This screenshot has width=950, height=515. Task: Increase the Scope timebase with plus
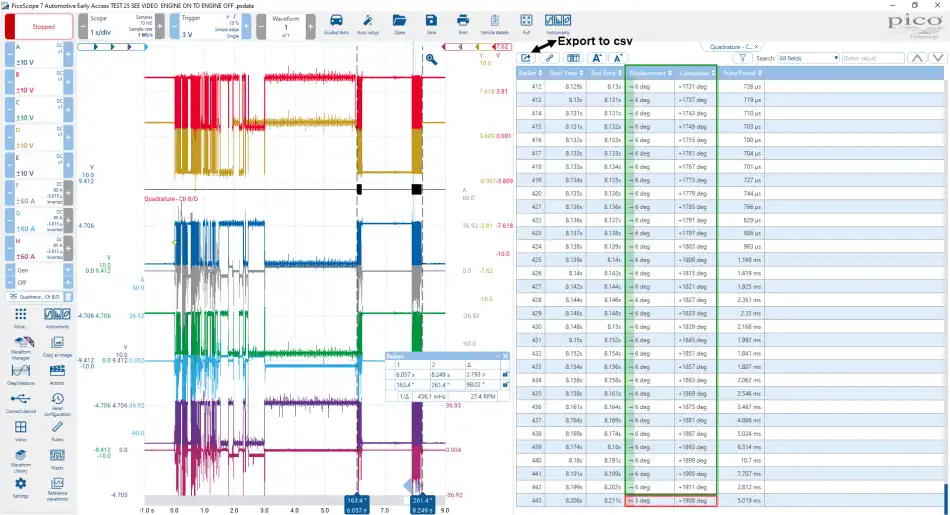click(x=160, y=27)
